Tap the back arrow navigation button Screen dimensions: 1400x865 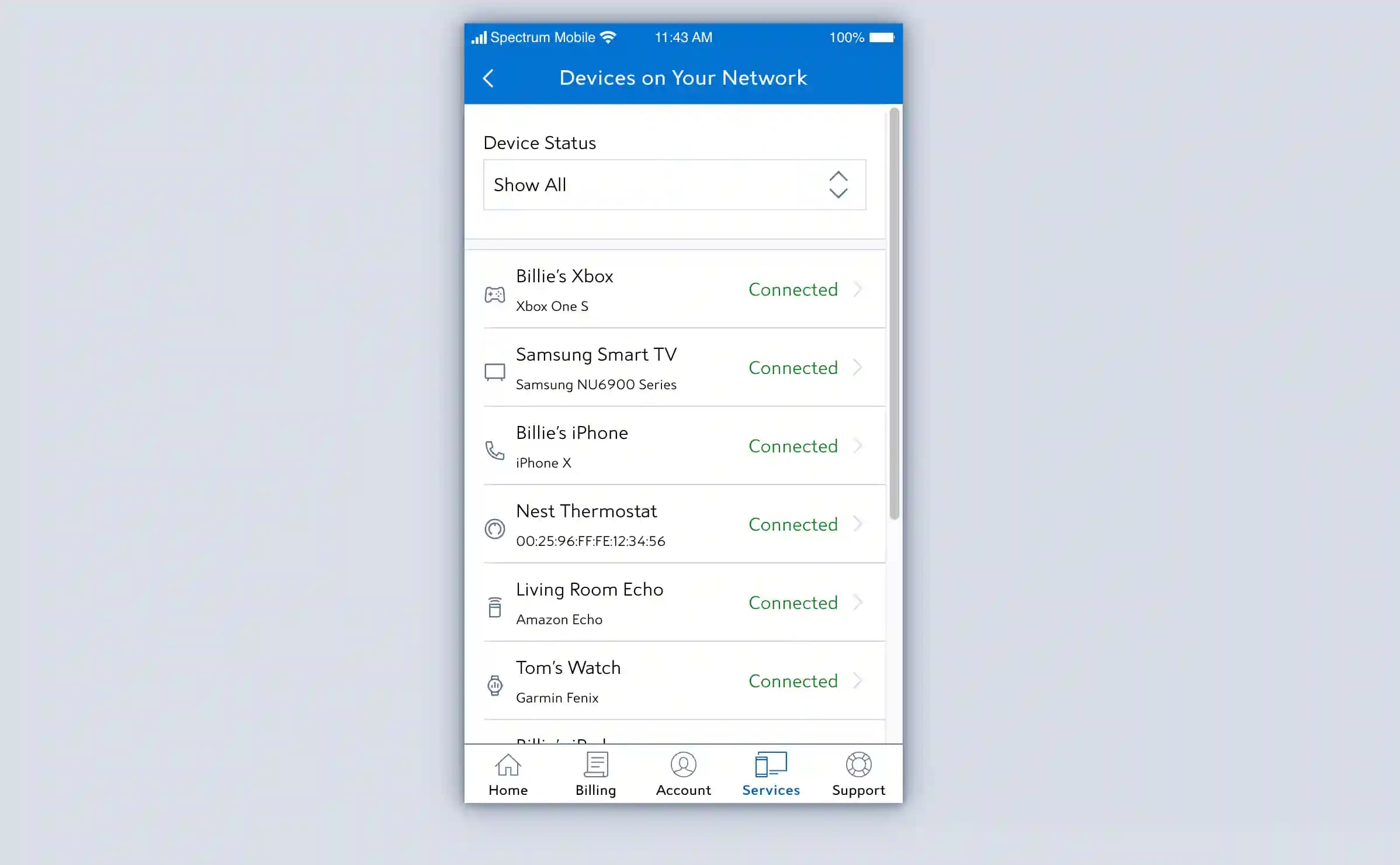[x=490, y=77]
